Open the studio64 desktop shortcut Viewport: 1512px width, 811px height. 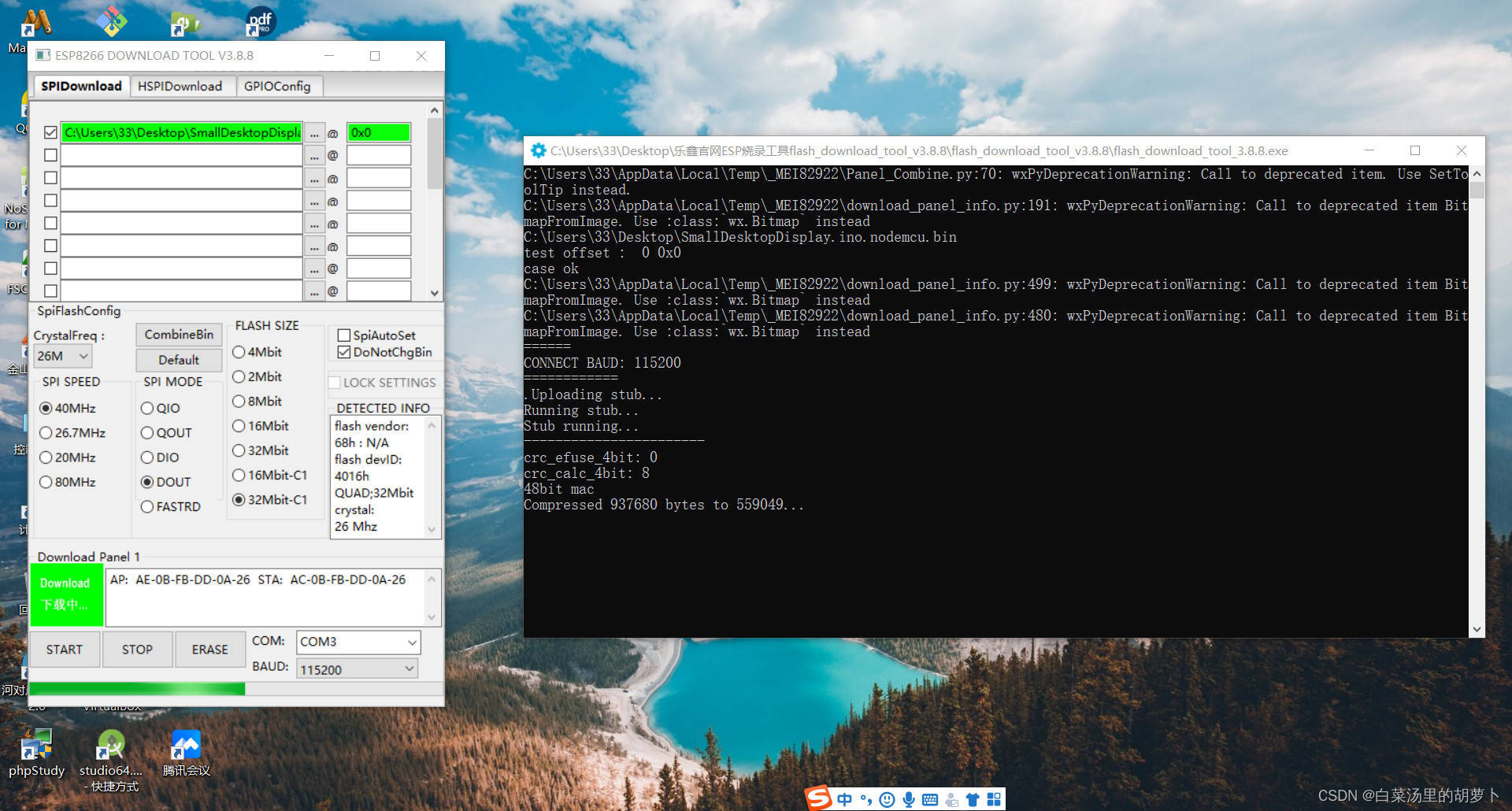click(111, 760)
